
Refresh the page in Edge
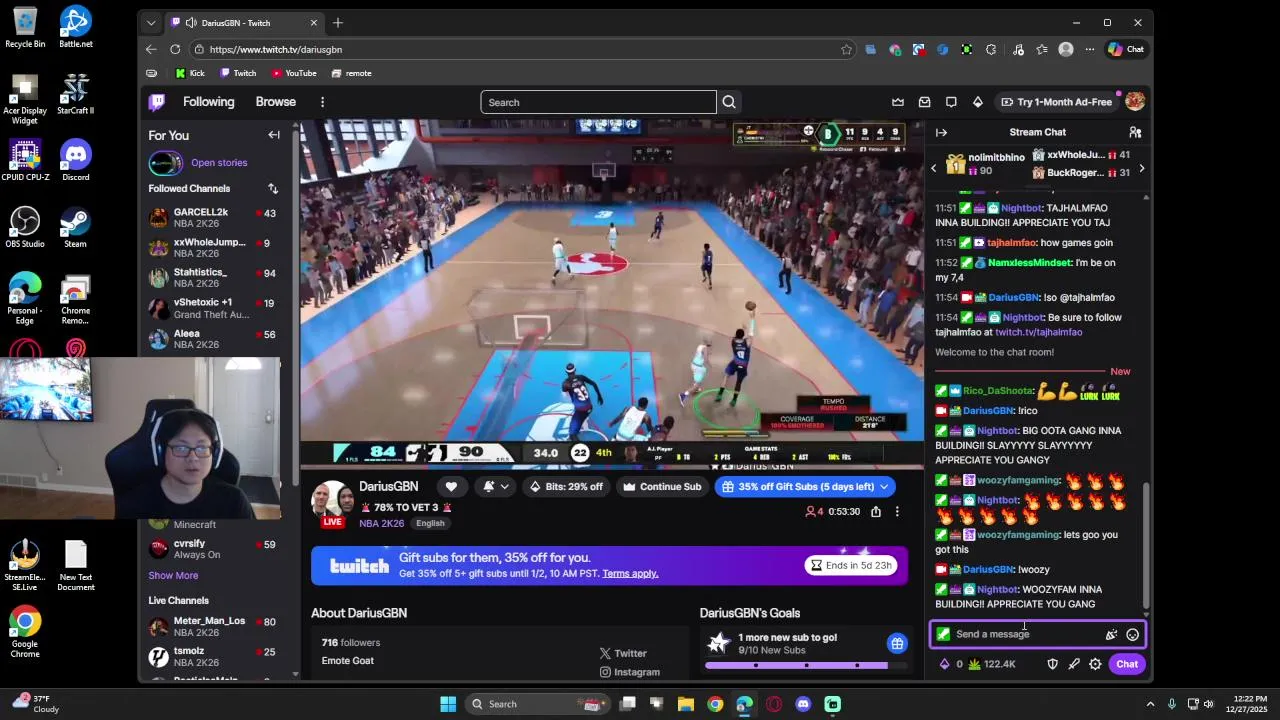[175, 49]
